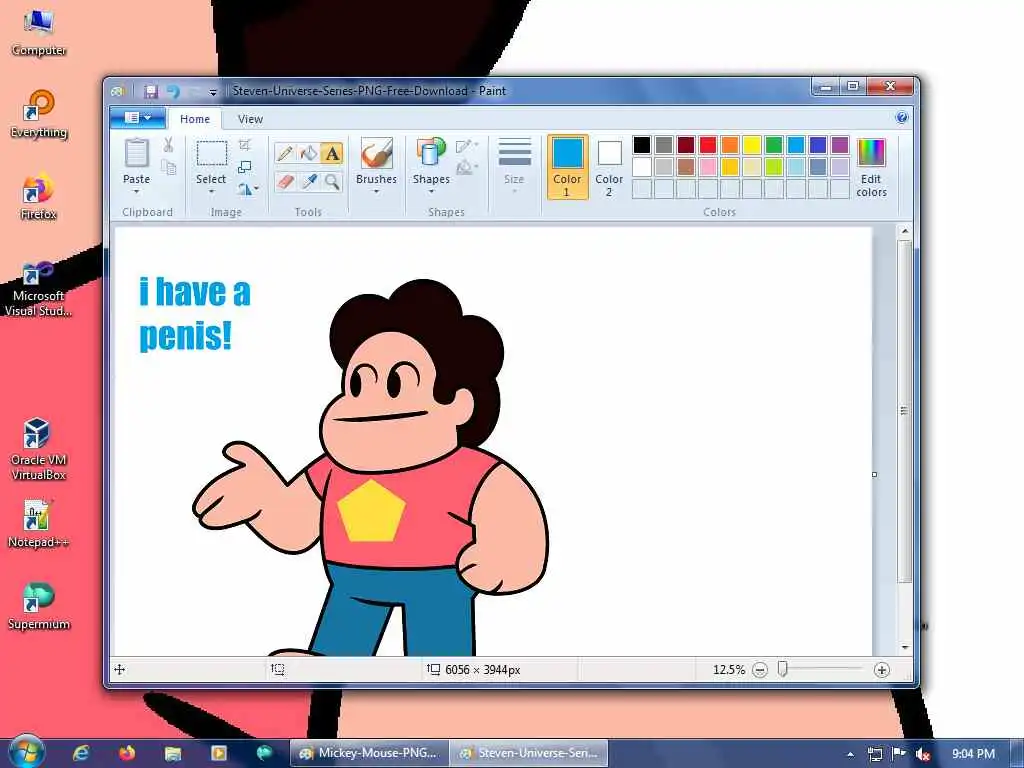1024x768 pixels.
Task: Open the Shape fill dropdown
Action: [x=466, y=168]
